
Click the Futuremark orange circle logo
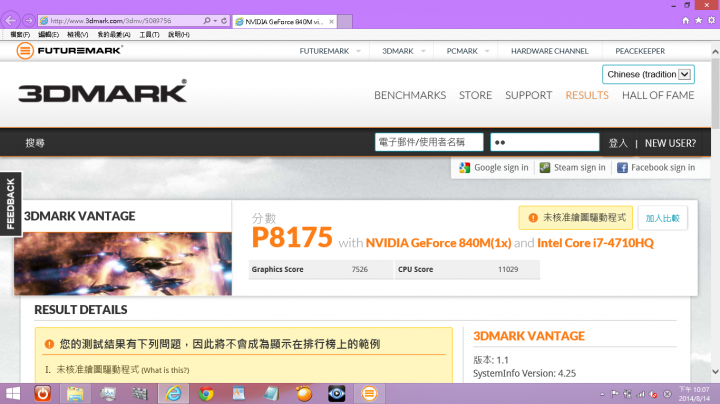[25, 50]
